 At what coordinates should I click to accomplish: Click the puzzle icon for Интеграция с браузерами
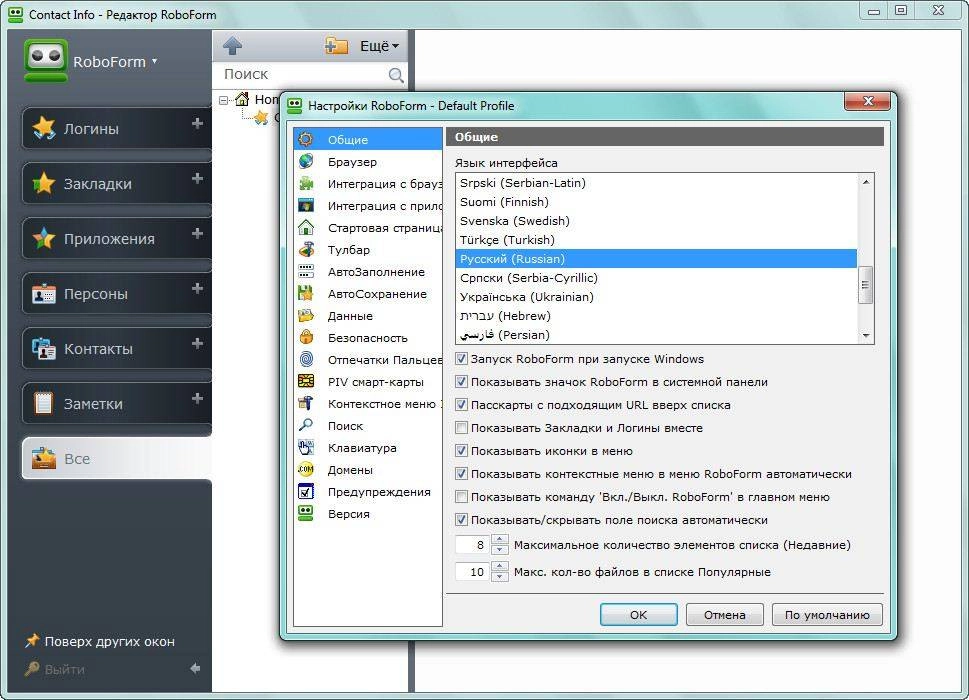306,183
